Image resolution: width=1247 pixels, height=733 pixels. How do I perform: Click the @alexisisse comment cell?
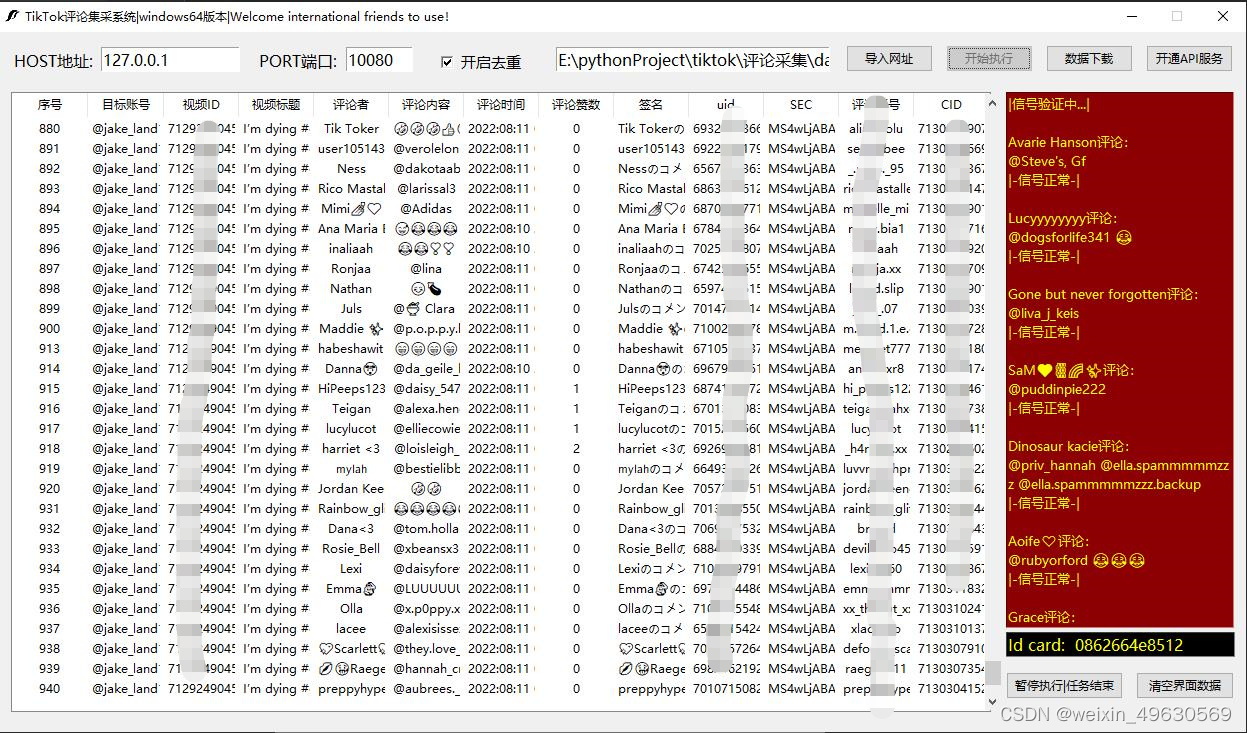coord(426,628)
